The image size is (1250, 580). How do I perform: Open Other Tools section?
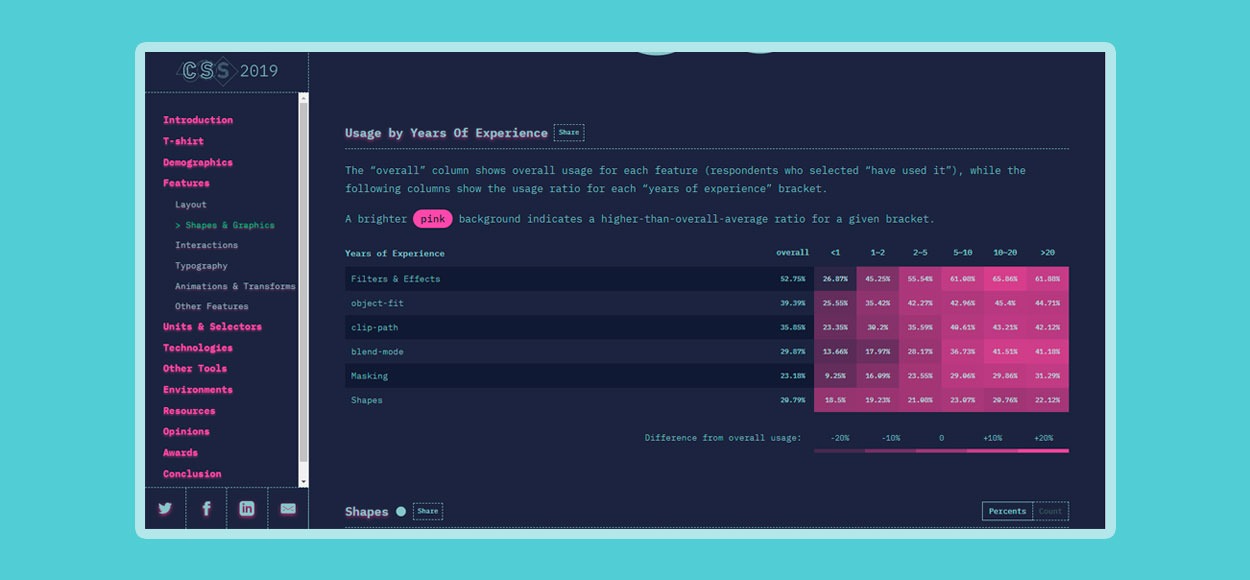point(195,368)
